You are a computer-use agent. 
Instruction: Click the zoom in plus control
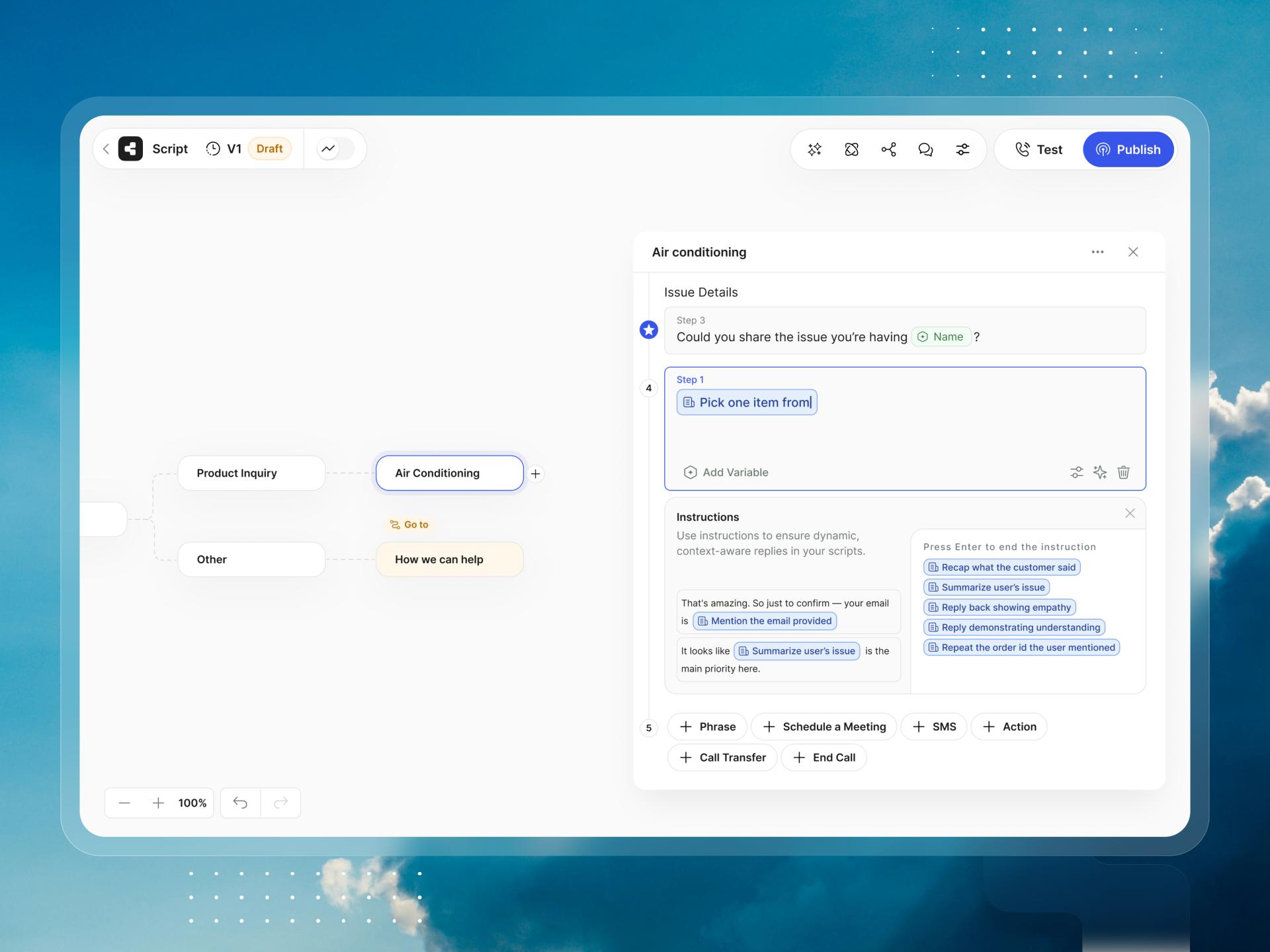pyautogui.click(x=158, y=803)
